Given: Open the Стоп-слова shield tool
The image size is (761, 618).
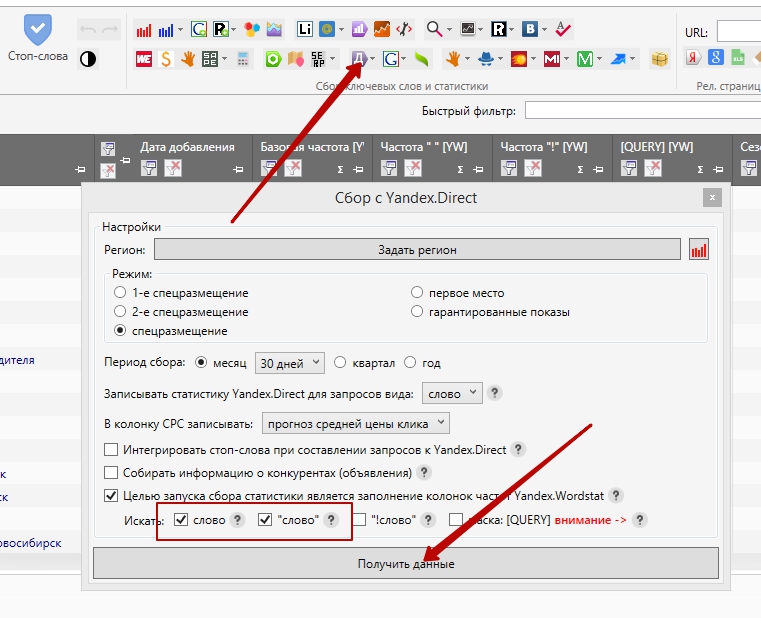Looking at the screenshot, I should [x=38, y=38].
